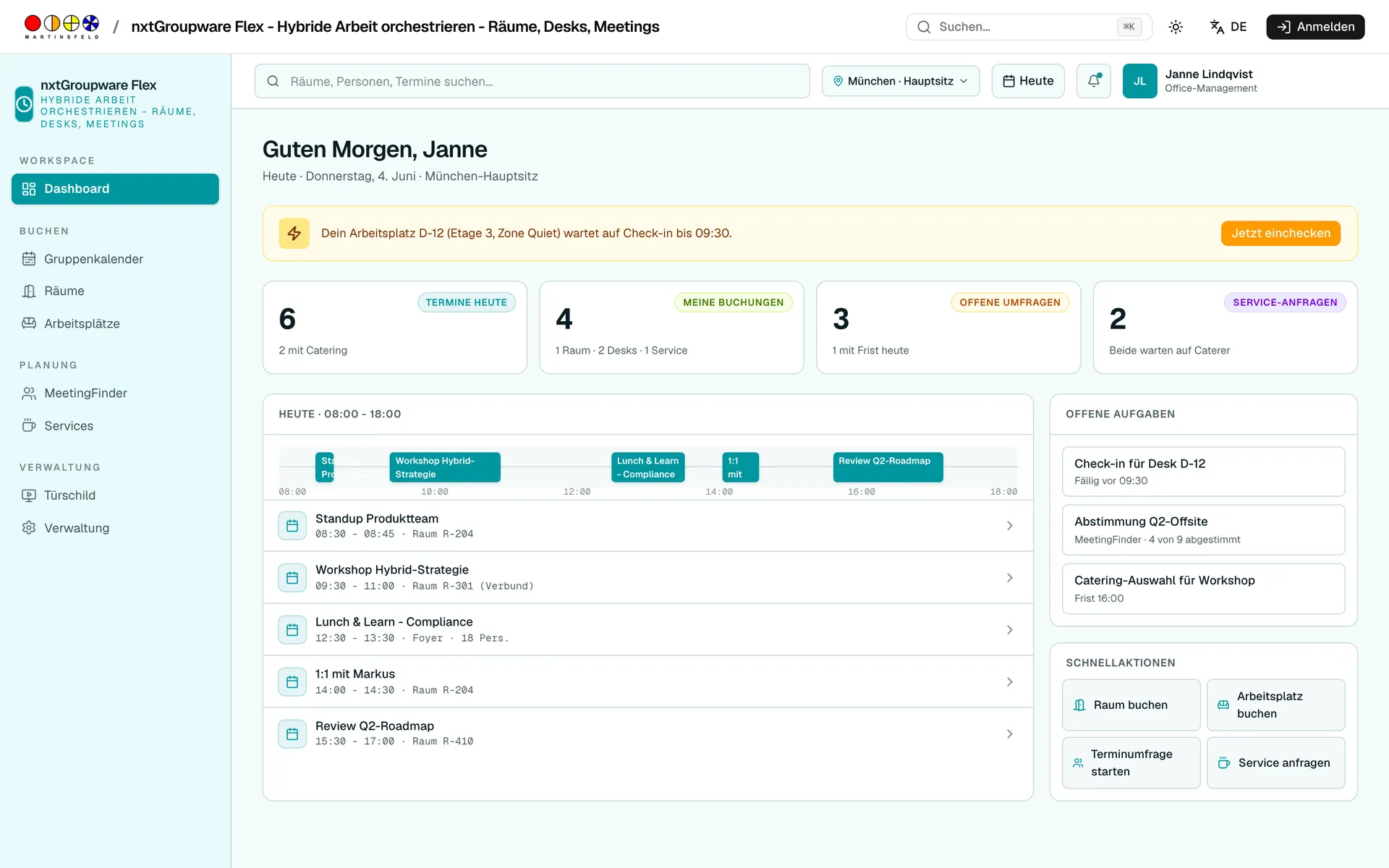Expand the Lunch & Learn row chevron
The image size is (1389, 868).
[1010, 630]
